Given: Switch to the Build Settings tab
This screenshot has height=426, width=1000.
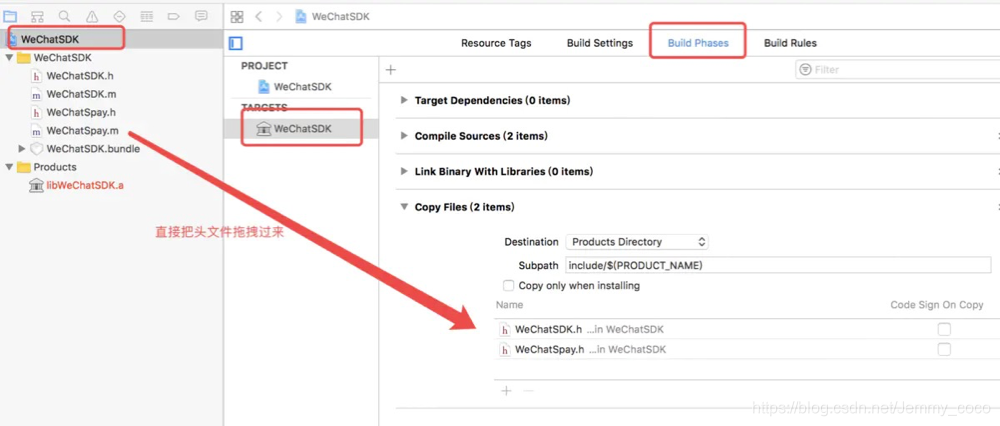Looking at the screenshot, I should (599, 43).
